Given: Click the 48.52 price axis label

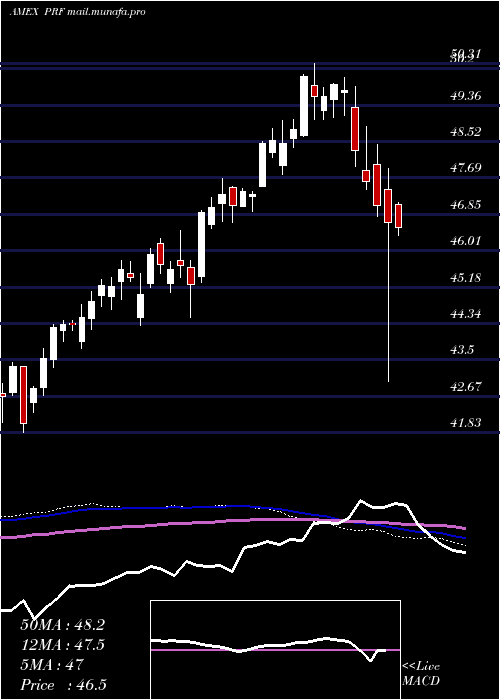Looking at the screenshot, I should (466, 132).
